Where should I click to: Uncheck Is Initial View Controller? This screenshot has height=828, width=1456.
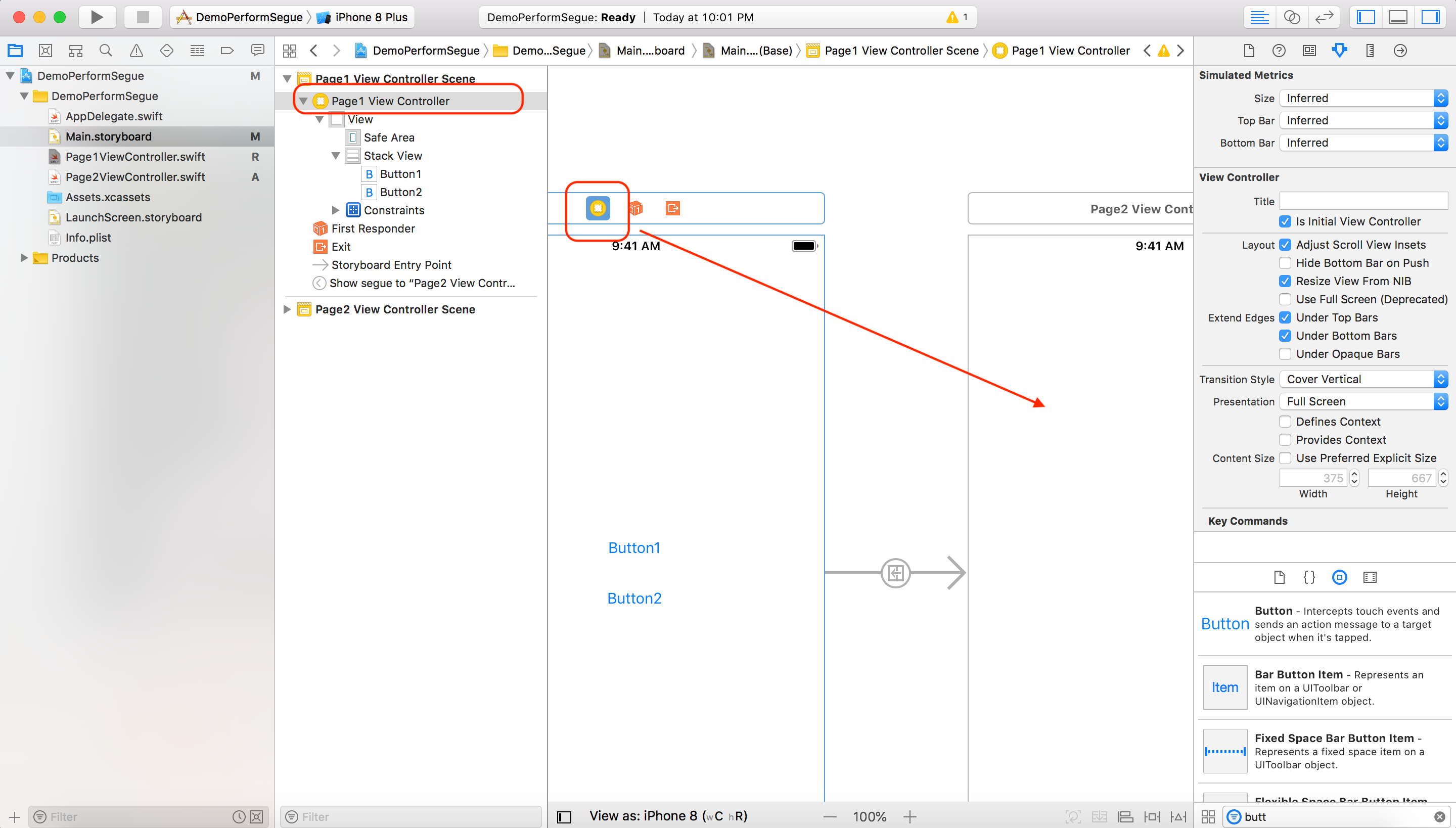[x=1285, y=222]
